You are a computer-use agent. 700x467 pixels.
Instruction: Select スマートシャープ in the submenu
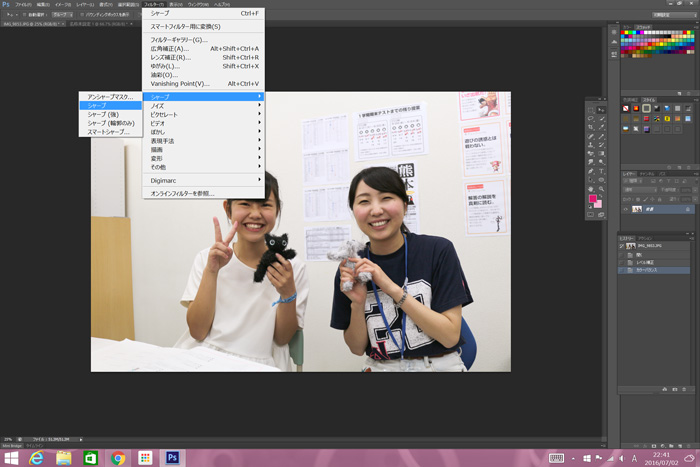click(x=110, y=132)
